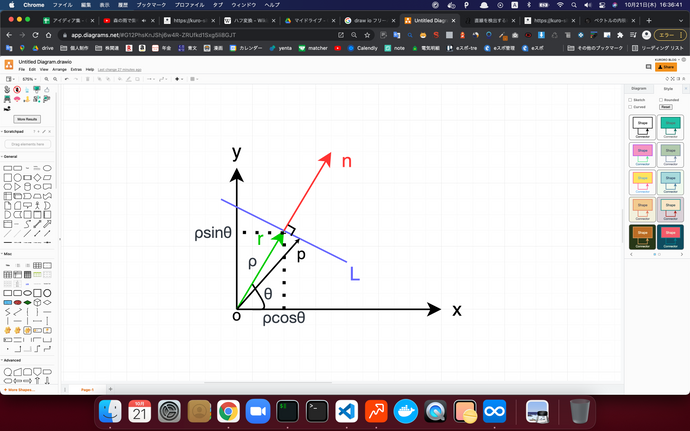Click the fullscreen icon above format panel
The width and height of the screenshot is (690, 431).
pyautogui.click(x=672, y=79)
